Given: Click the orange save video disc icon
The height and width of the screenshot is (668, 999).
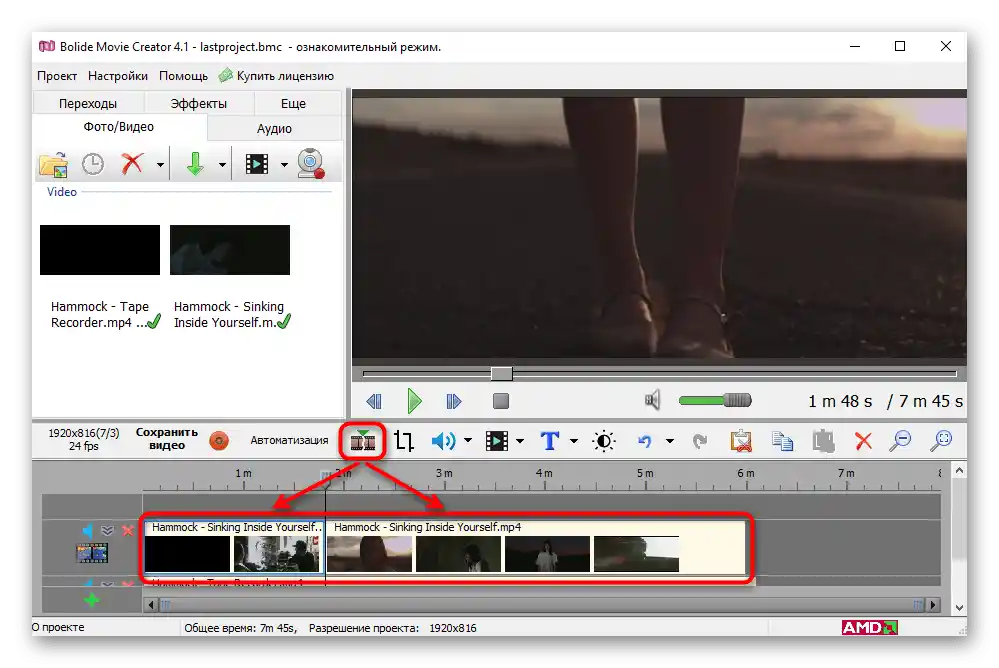Looking at the screenshot, I should point(219,440).
